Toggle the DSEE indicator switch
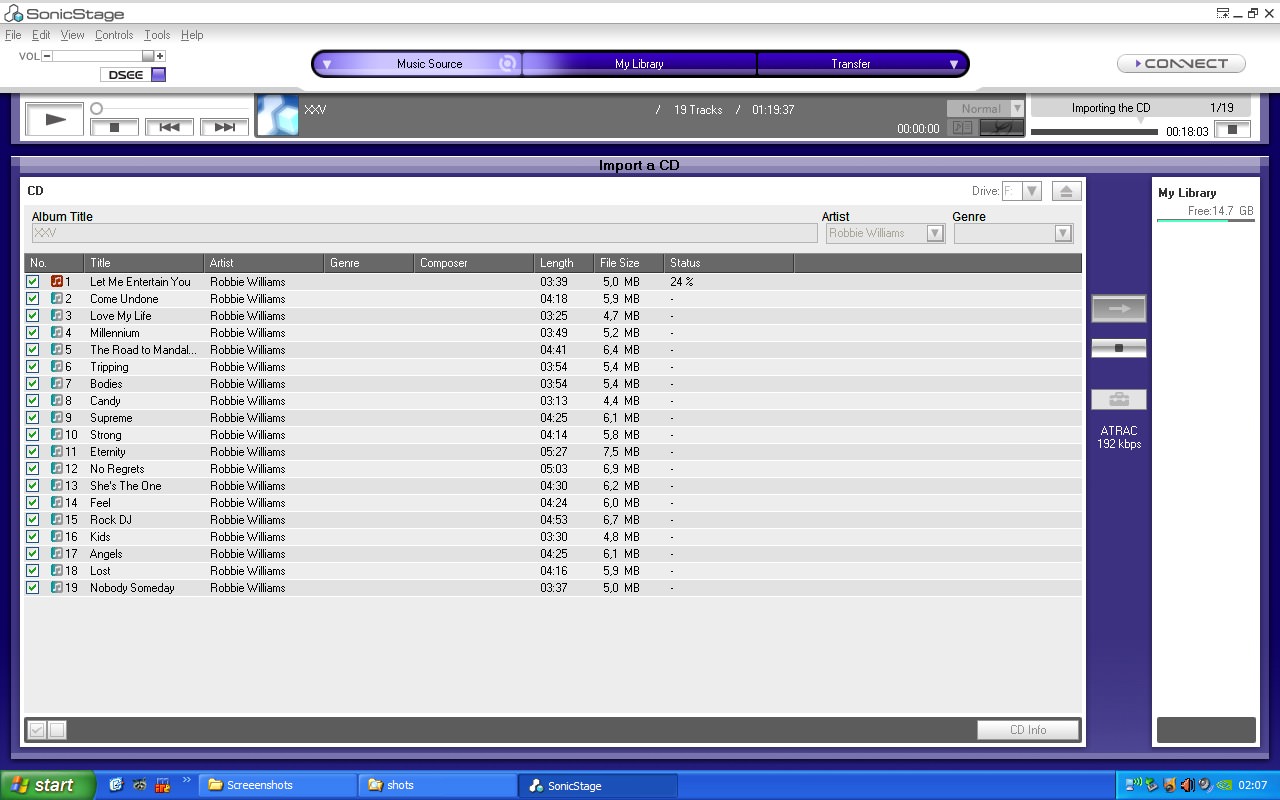The width and height of the screenshot is (1280, 800). pyautogui.click(x=159, y=75)
